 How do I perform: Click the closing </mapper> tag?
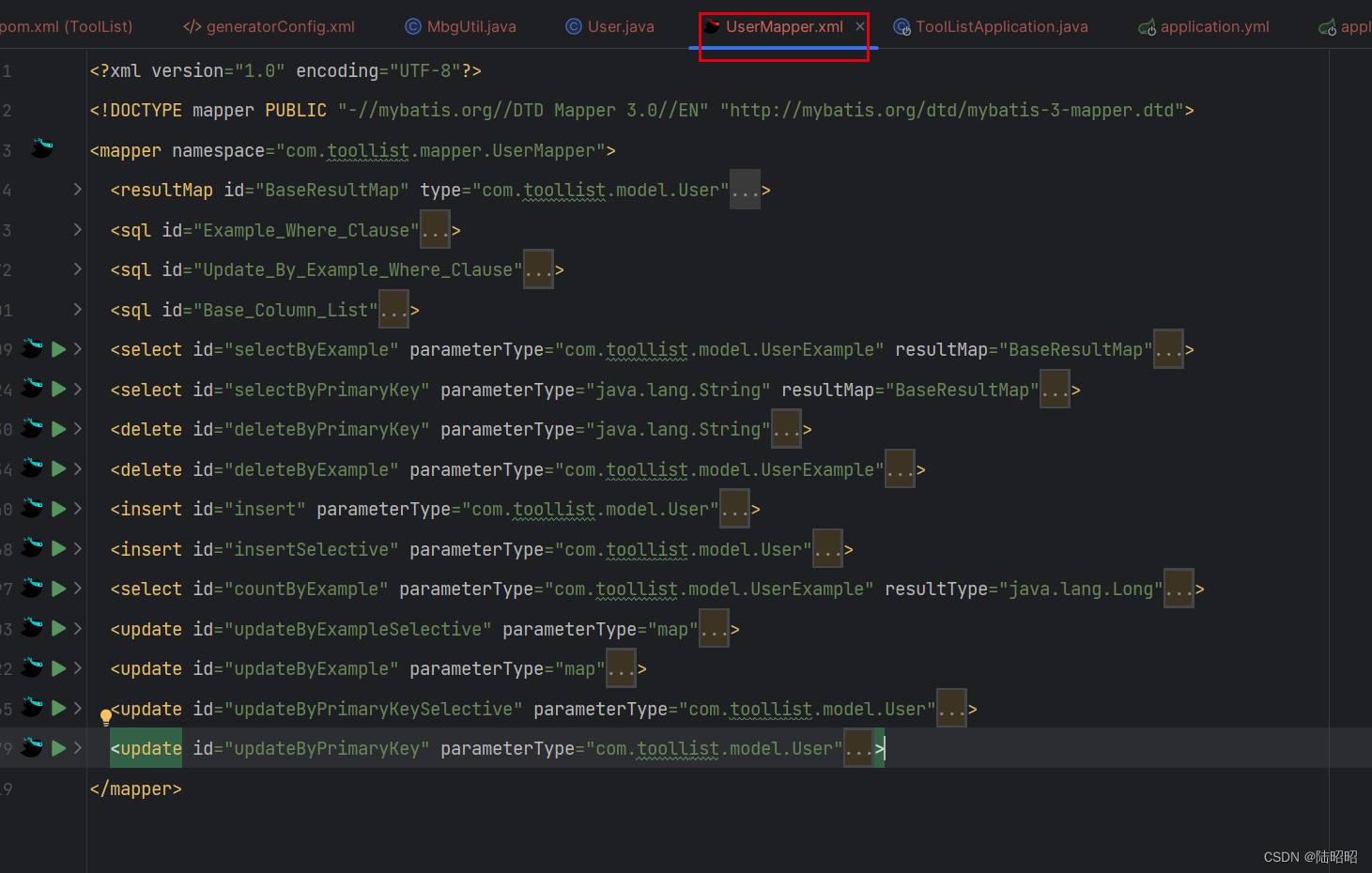tap(136, 789)
